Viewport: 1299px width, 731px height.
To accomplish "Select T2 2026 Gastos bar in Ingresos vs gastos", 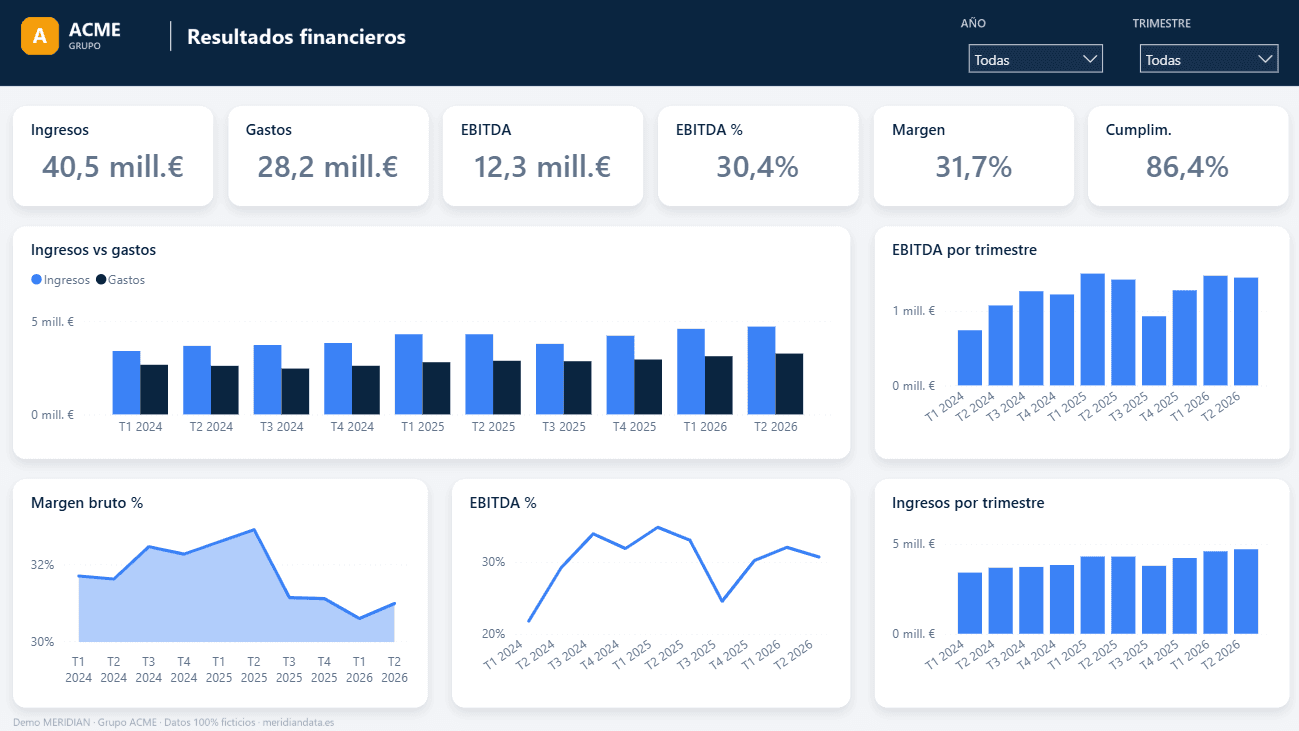I will [789, 384].
